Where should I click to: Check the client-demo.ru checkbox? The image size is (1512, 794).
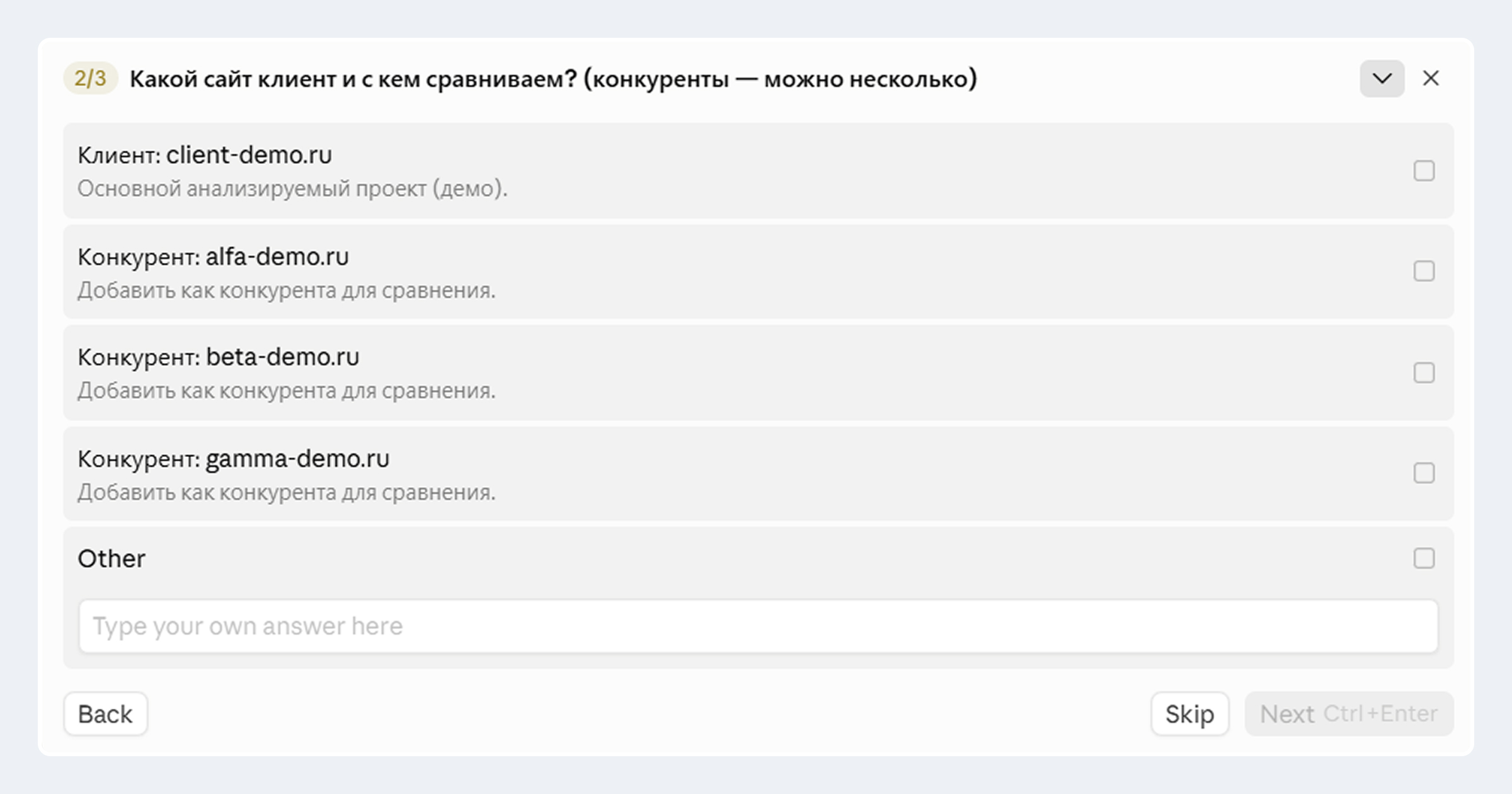[x=1424, y=171]
